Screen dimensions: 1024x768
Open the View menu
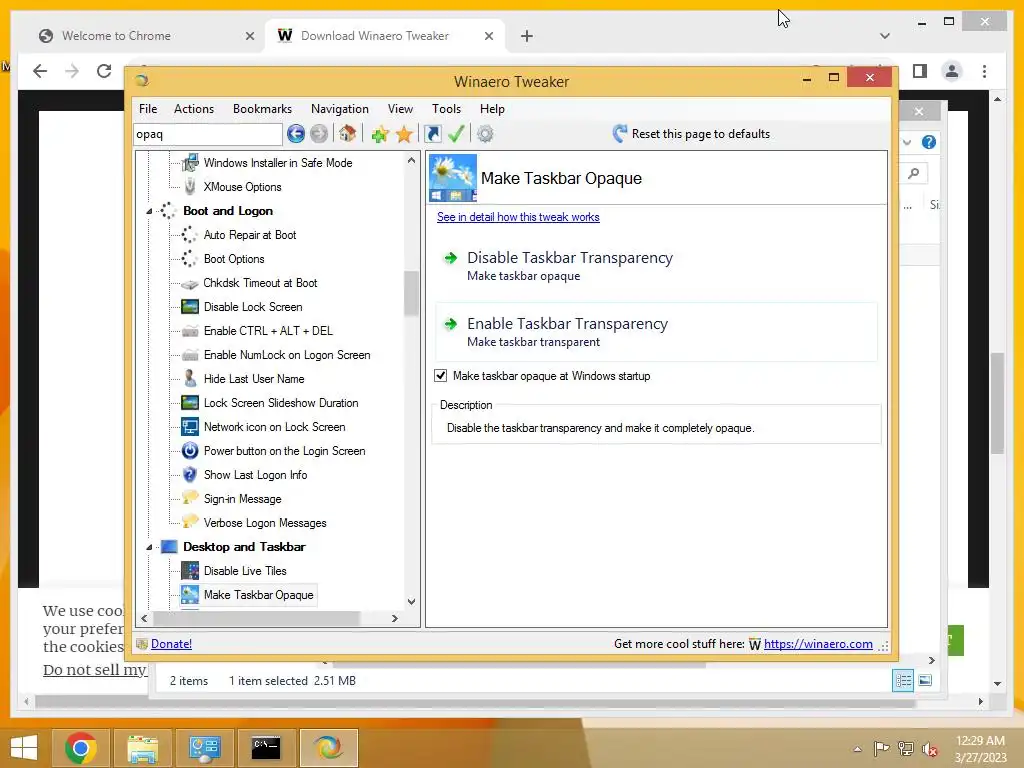(x=400, y=109)
